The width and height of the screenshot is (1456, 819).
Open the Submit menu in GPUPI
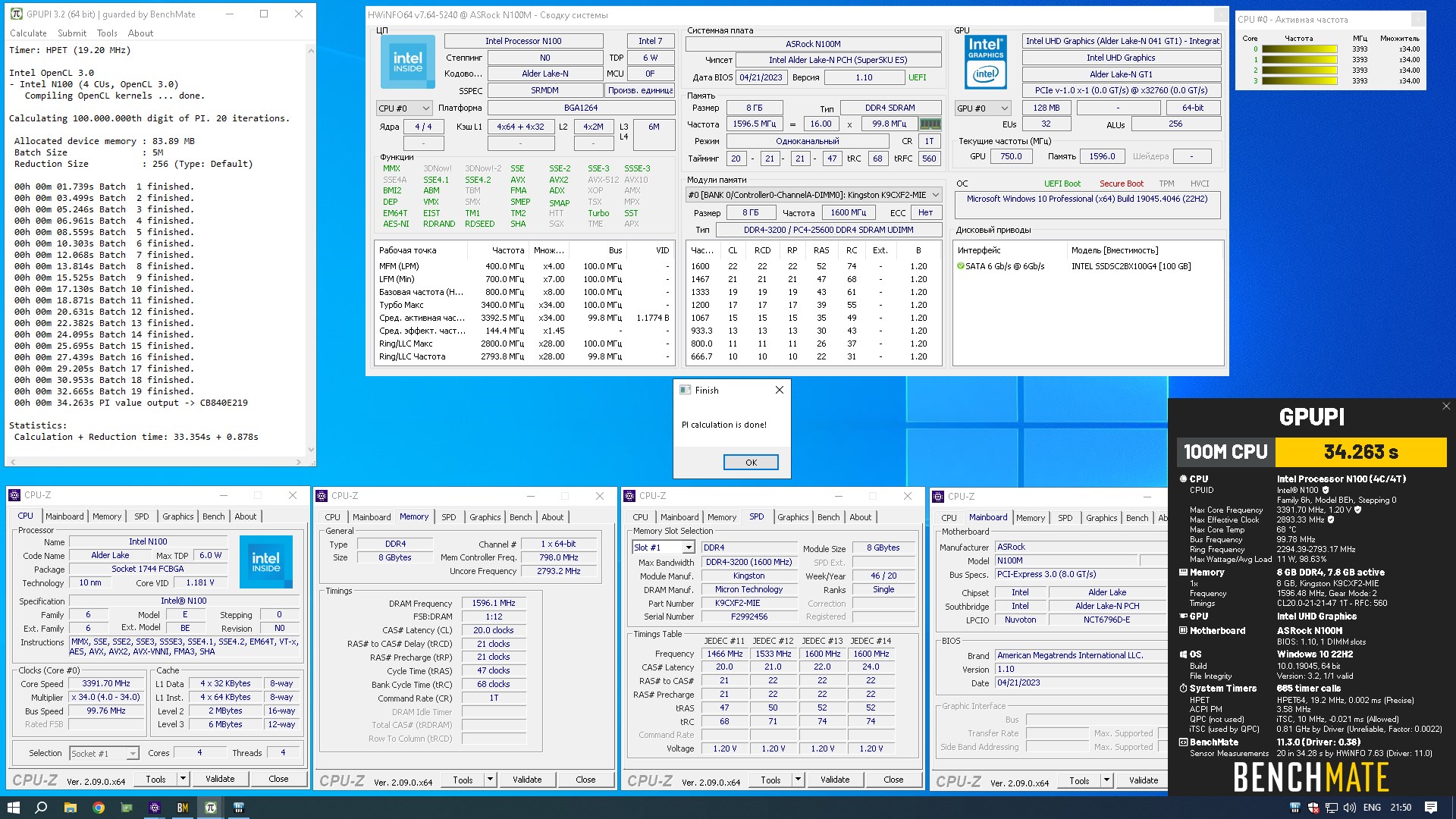(72, 33)
